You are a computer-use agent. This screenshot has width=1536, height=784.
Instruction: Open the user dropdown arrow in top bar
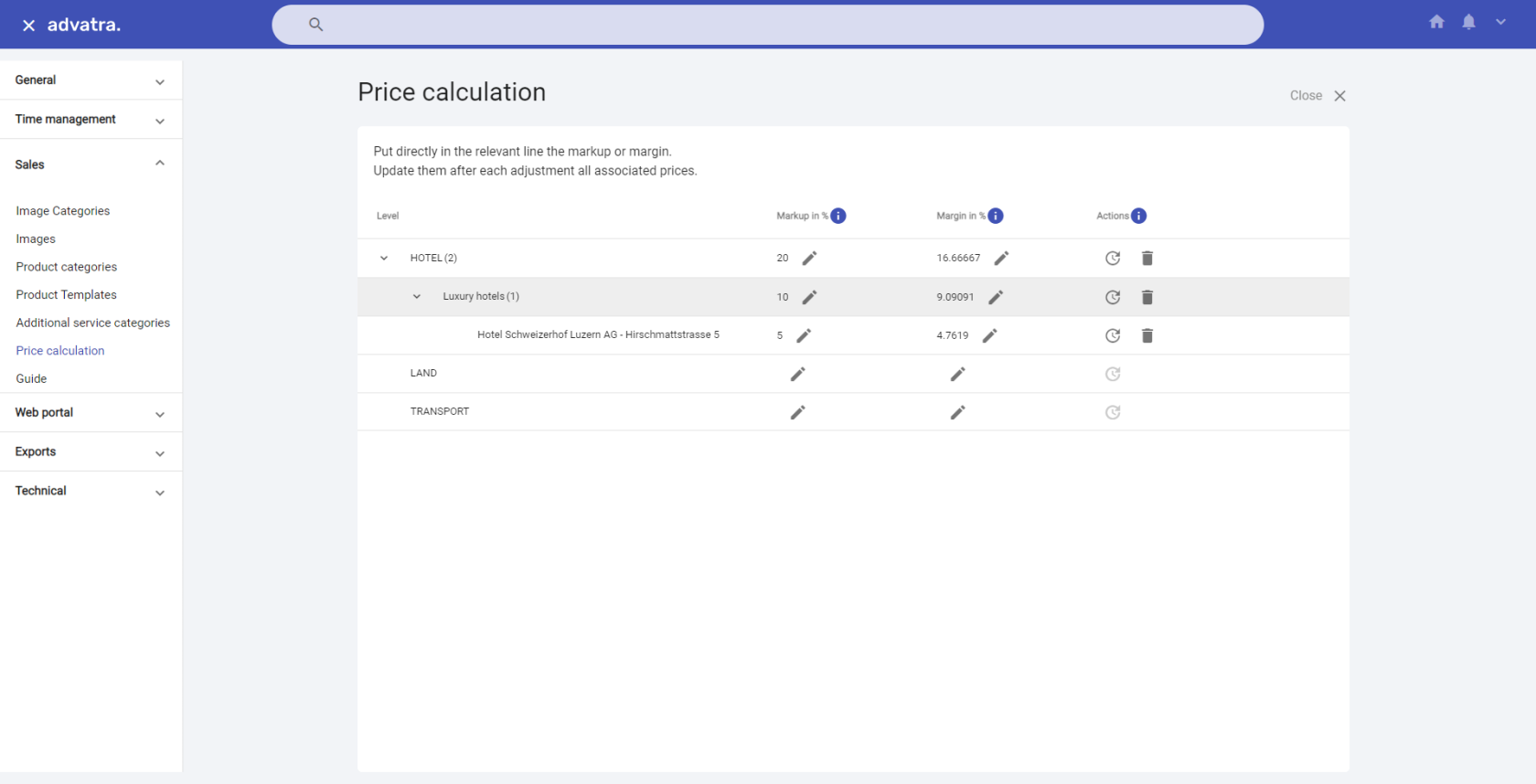click(x=1500, y=22)
